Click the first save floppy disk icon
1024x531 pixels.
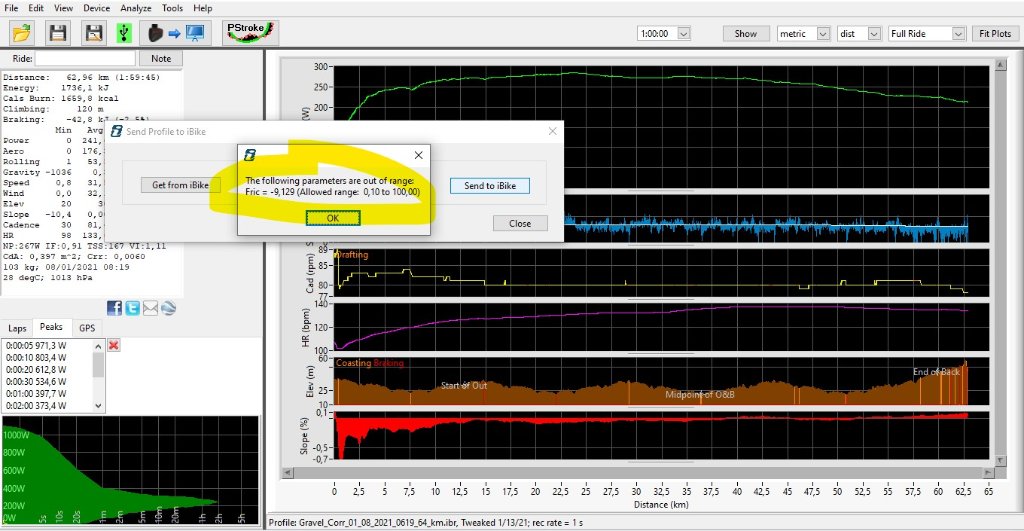(58, 33)
